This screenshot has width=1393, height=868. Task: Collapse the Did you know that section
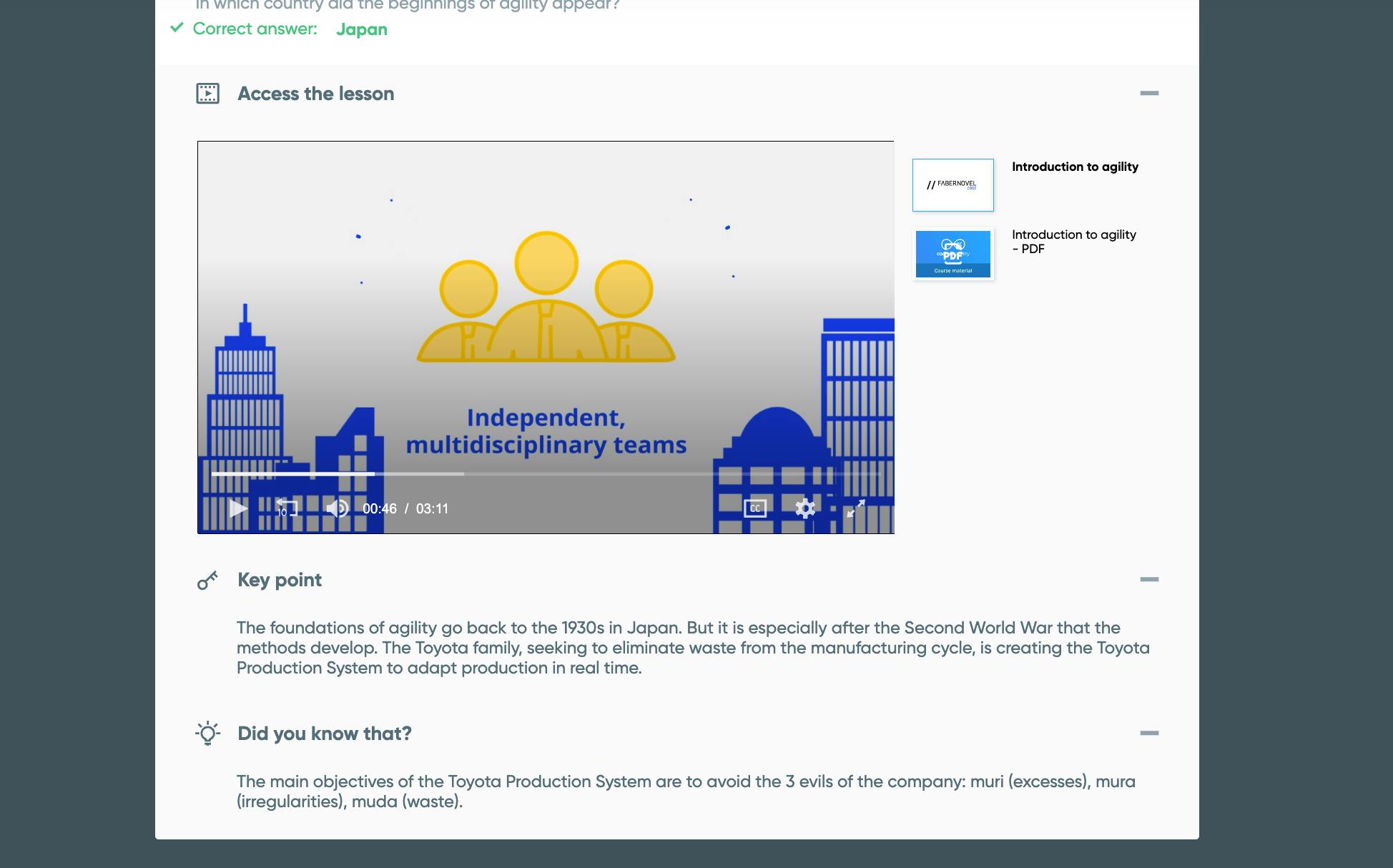[1149, 733]
